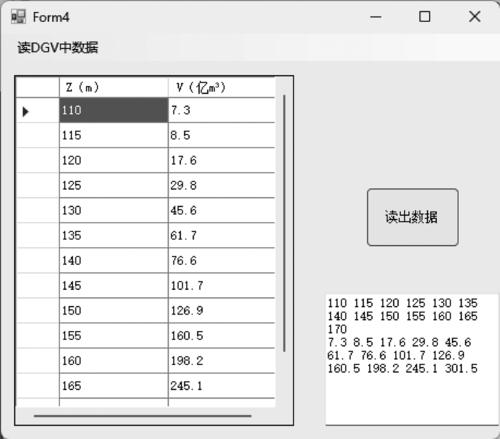Click the V (亿m³) column header
The image size is (500, 439).
click(222, 87)
